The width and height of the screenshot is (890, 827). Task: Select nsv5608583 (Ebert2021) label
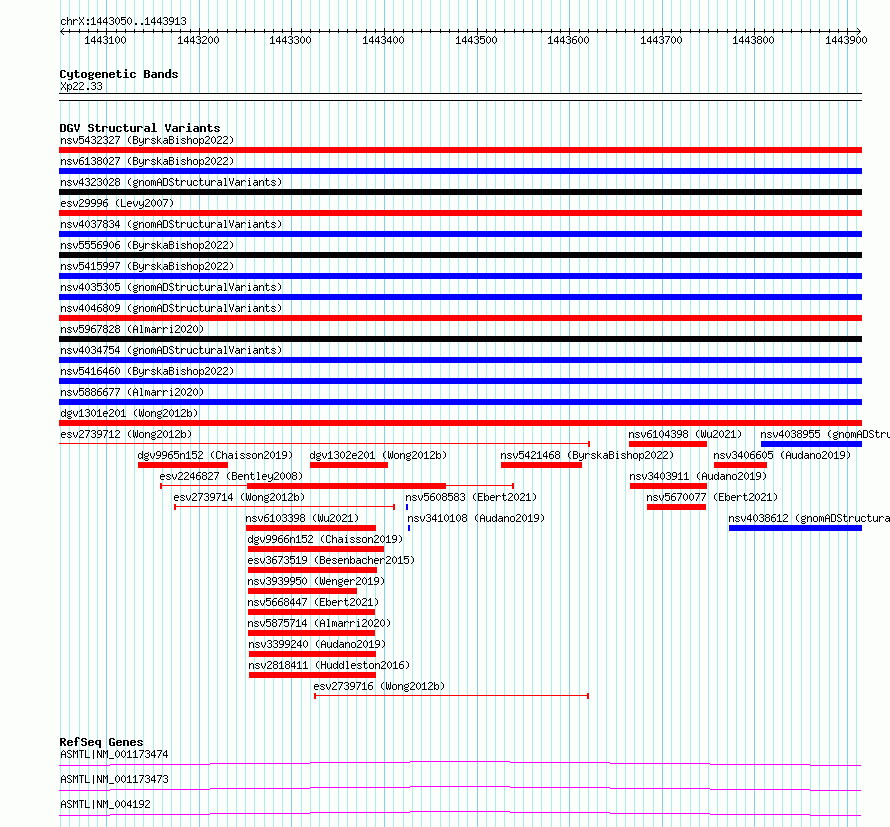tap(471, 497)
